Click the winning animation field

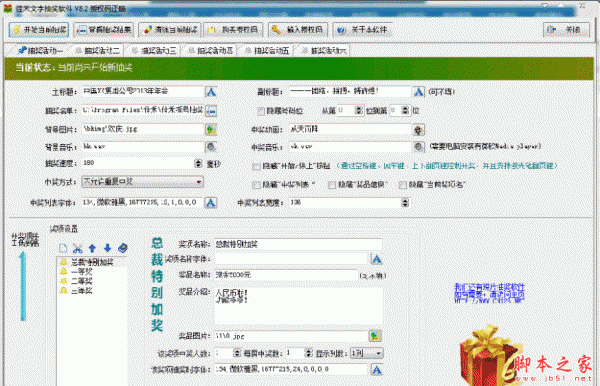350,129
